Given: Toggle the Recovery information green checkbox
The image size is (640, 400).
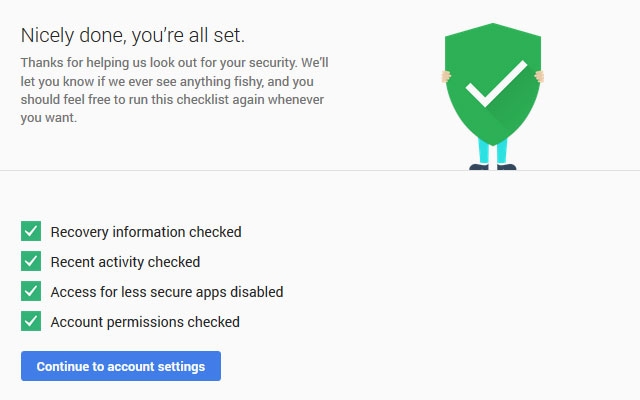Looking at the screenshot, I should pos(31,232).
